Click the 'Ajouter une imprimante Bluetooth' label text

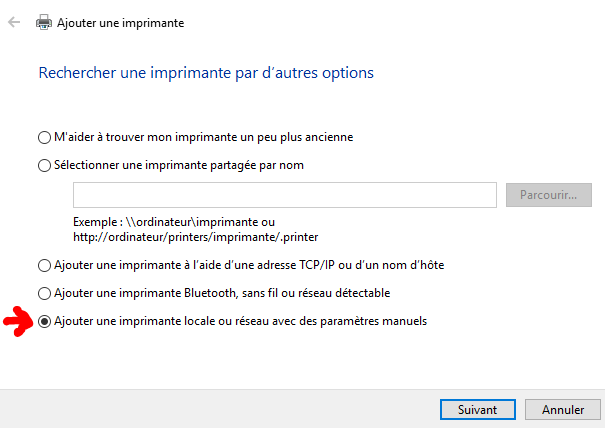point(221,293)
